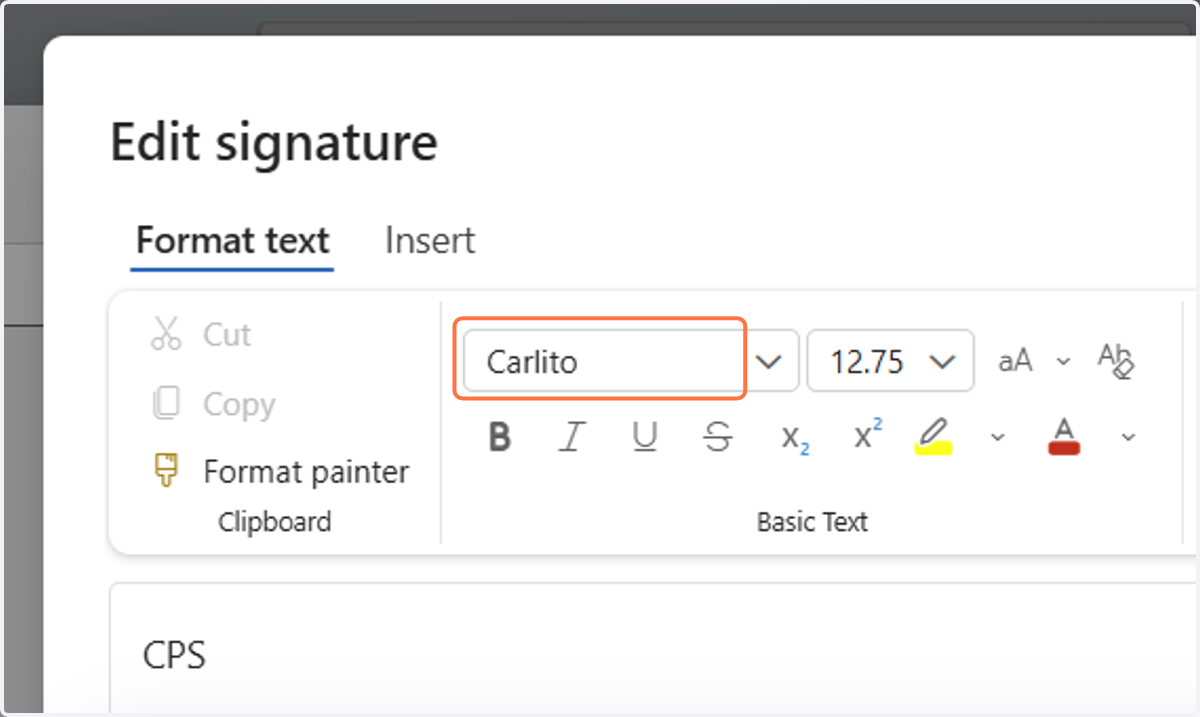The height and width of the screenshot is (717, 1200).
Task: Toggle Italic formatting
Action: point(572,437)
